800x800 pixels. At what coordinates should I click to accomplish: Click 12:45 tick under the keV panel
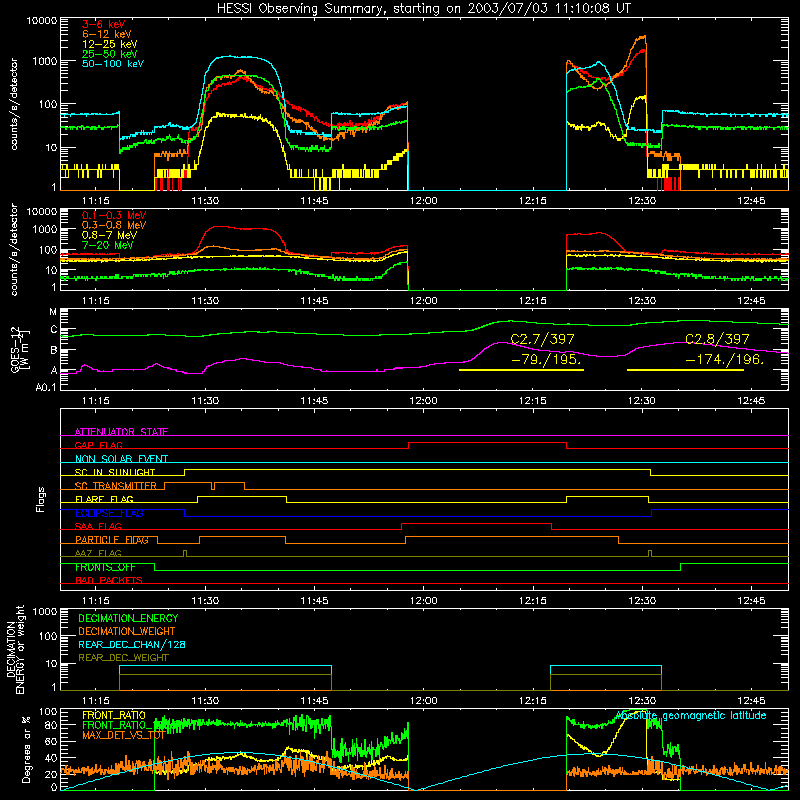751,201
